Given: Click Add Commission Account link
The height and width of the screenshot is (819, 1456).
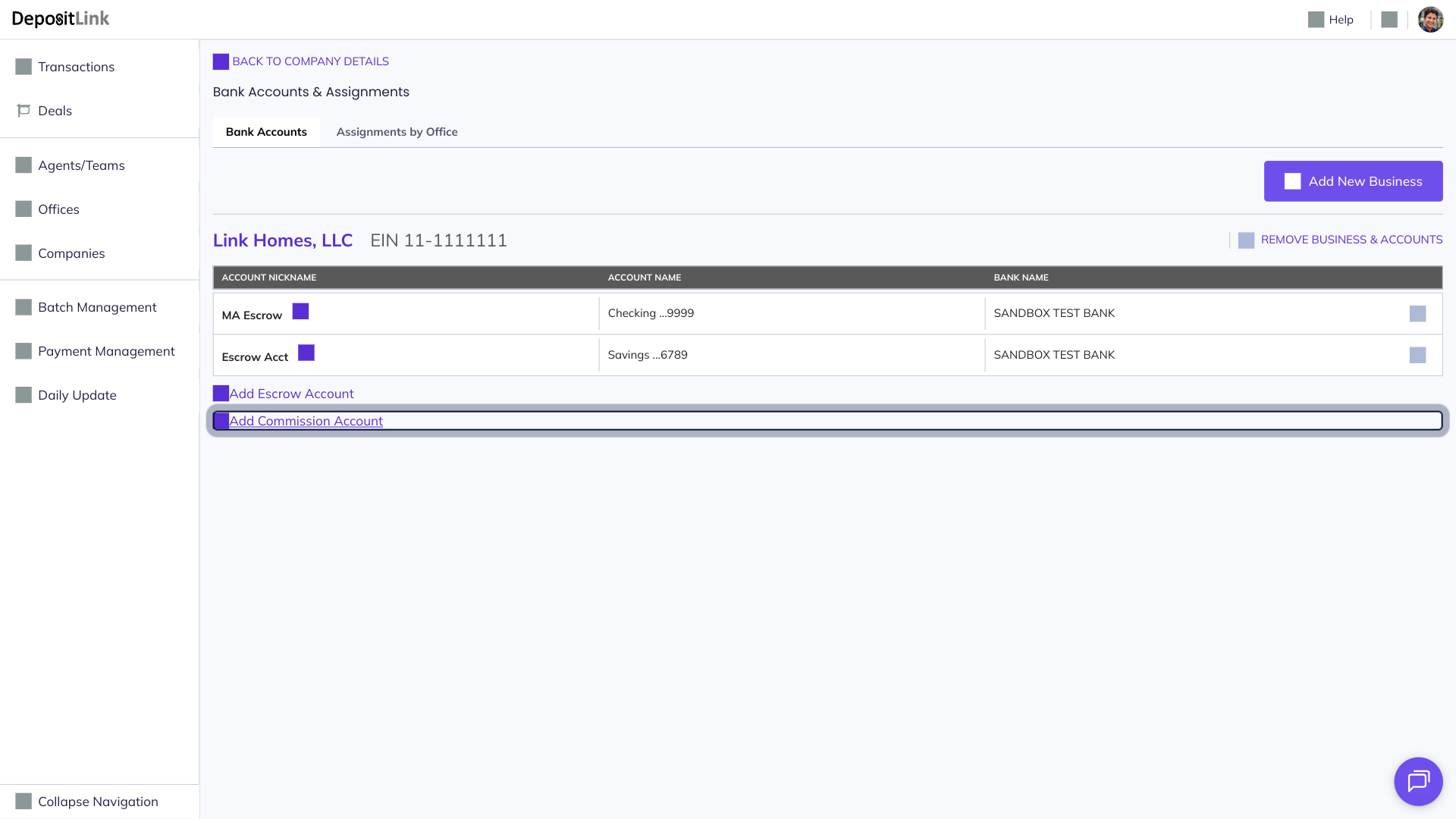Looking at the screenshot, I should tap(306, 421).
